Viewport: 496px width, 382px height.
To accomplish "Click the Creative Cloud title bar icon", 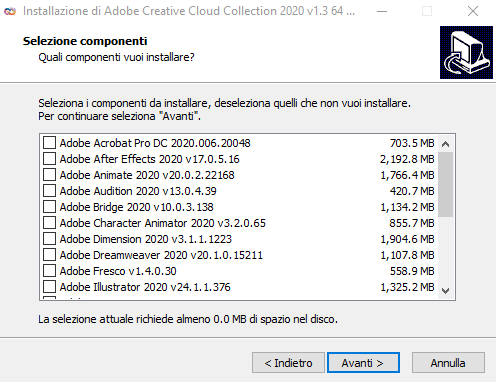I will pyautogui.click(x=10, y=11).
